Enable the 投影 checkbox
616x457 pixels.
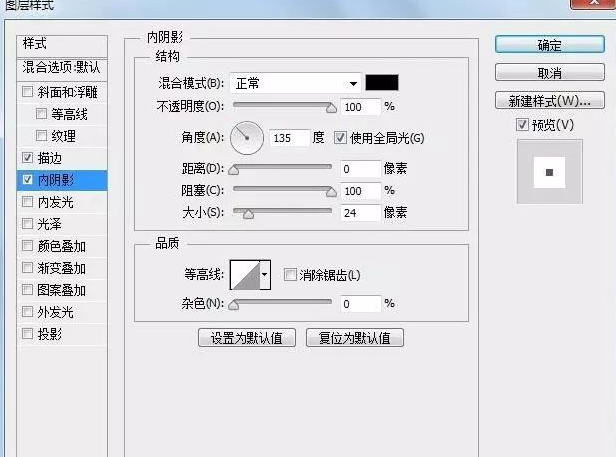(28, 334)
